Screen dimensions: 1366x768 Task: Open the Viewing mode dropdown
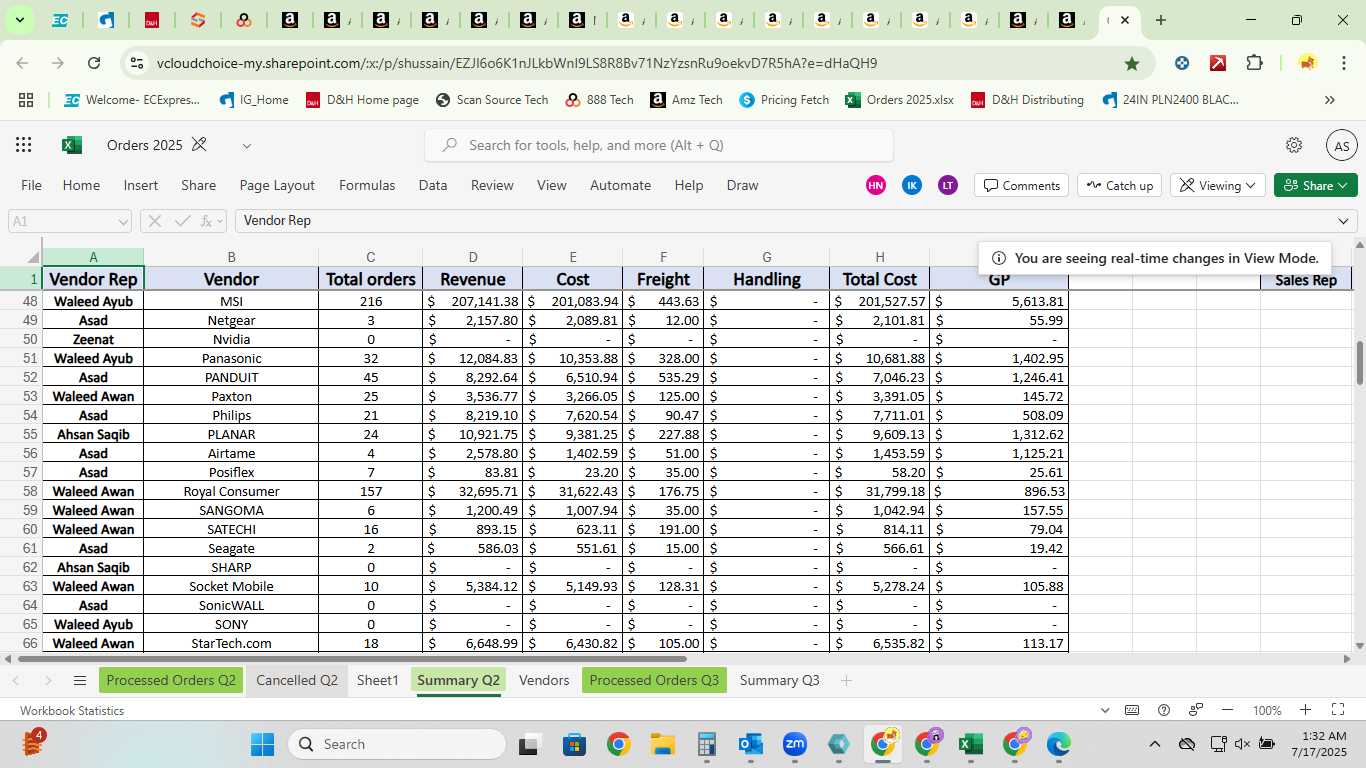click(1217, 185)
